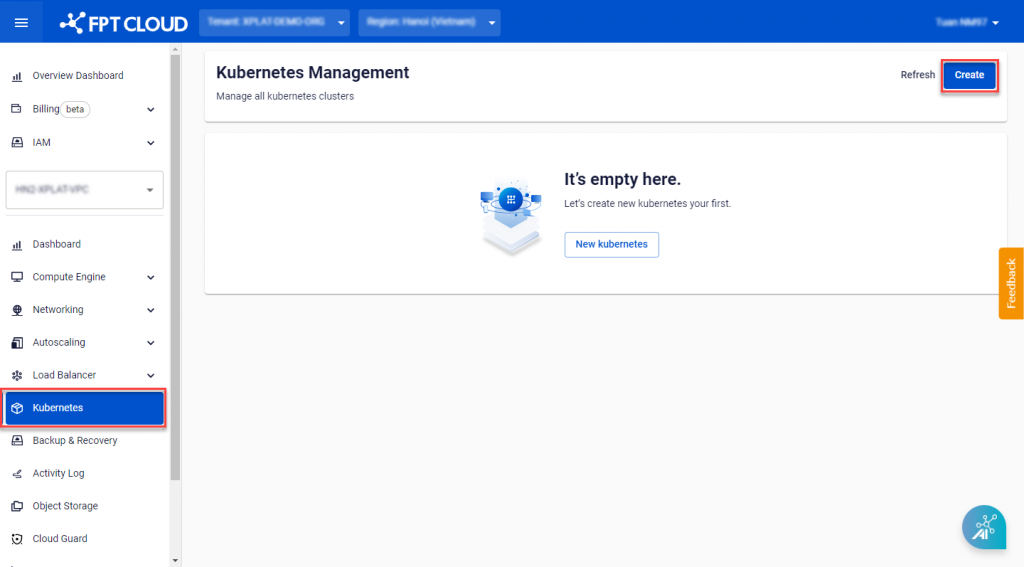Expand the Tenant selector dropdown

coord(275,22)
